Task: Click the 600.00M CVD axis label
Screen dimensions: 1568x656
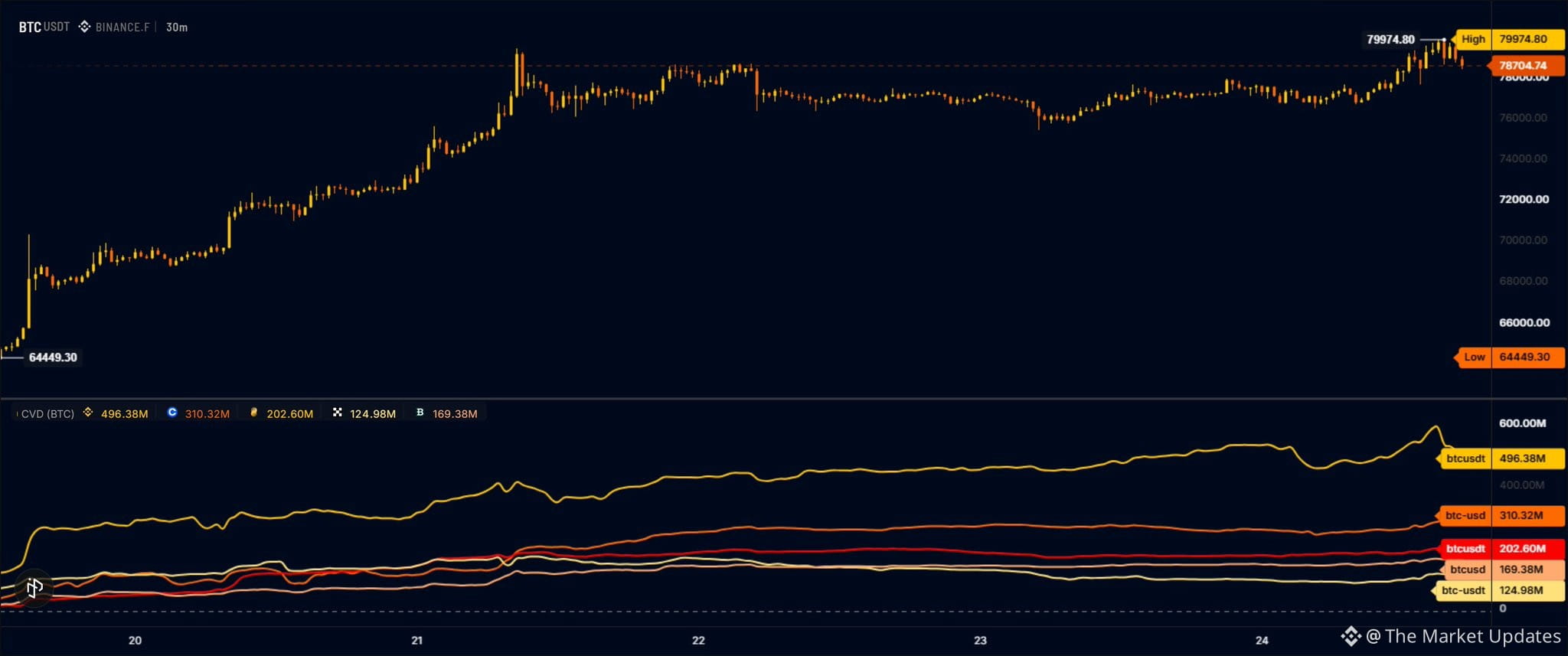Action: (1522, 423)
